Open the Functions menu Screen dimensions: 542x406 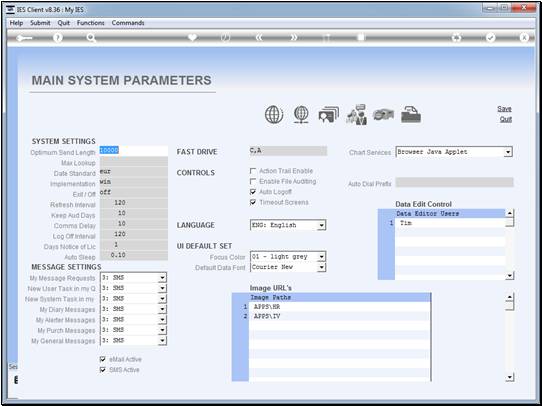[91, 23]
